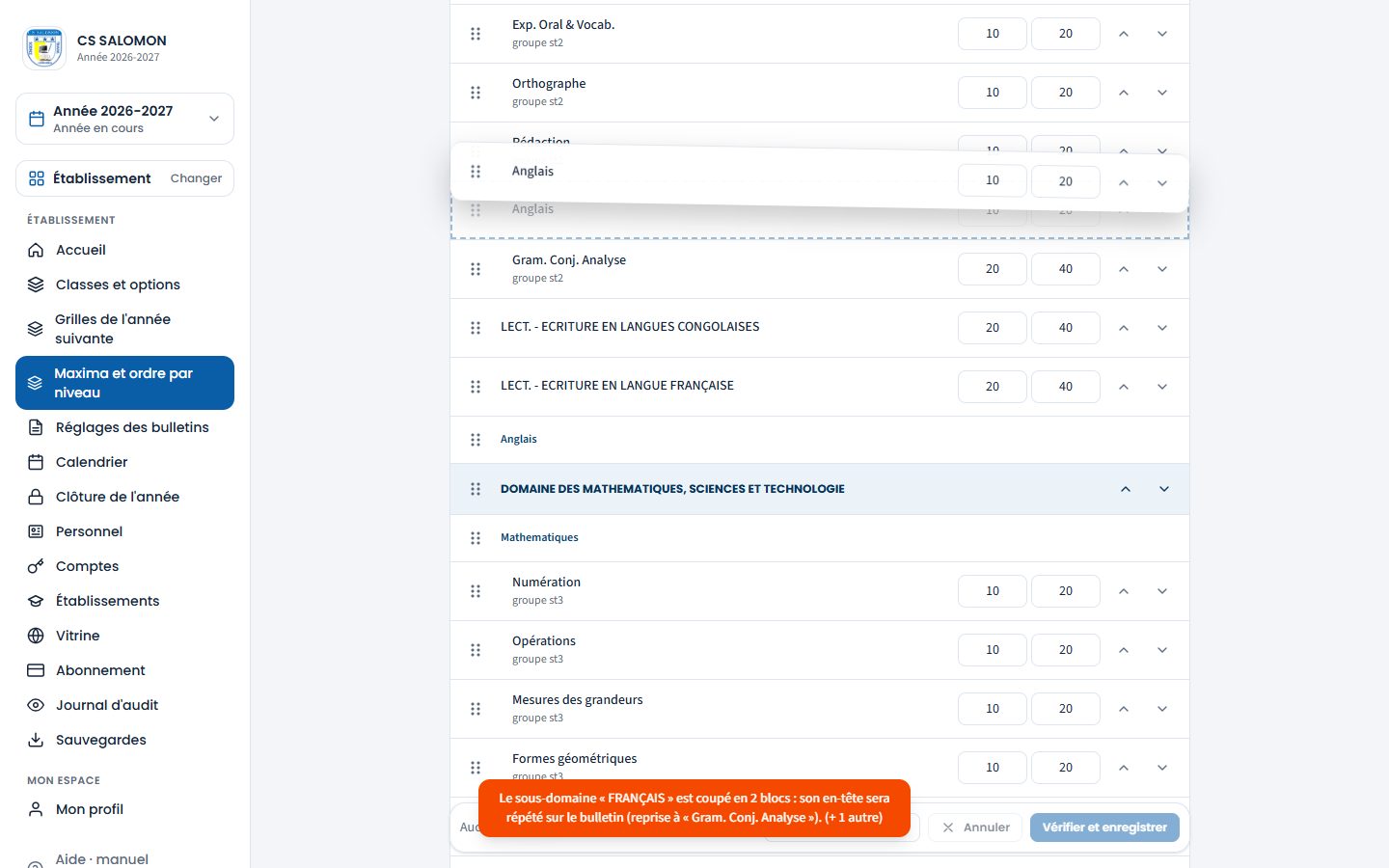Click drag handle of Gram. Conj. Analyse row
This screenshot has width=1389, height=868.
(476, 269)
